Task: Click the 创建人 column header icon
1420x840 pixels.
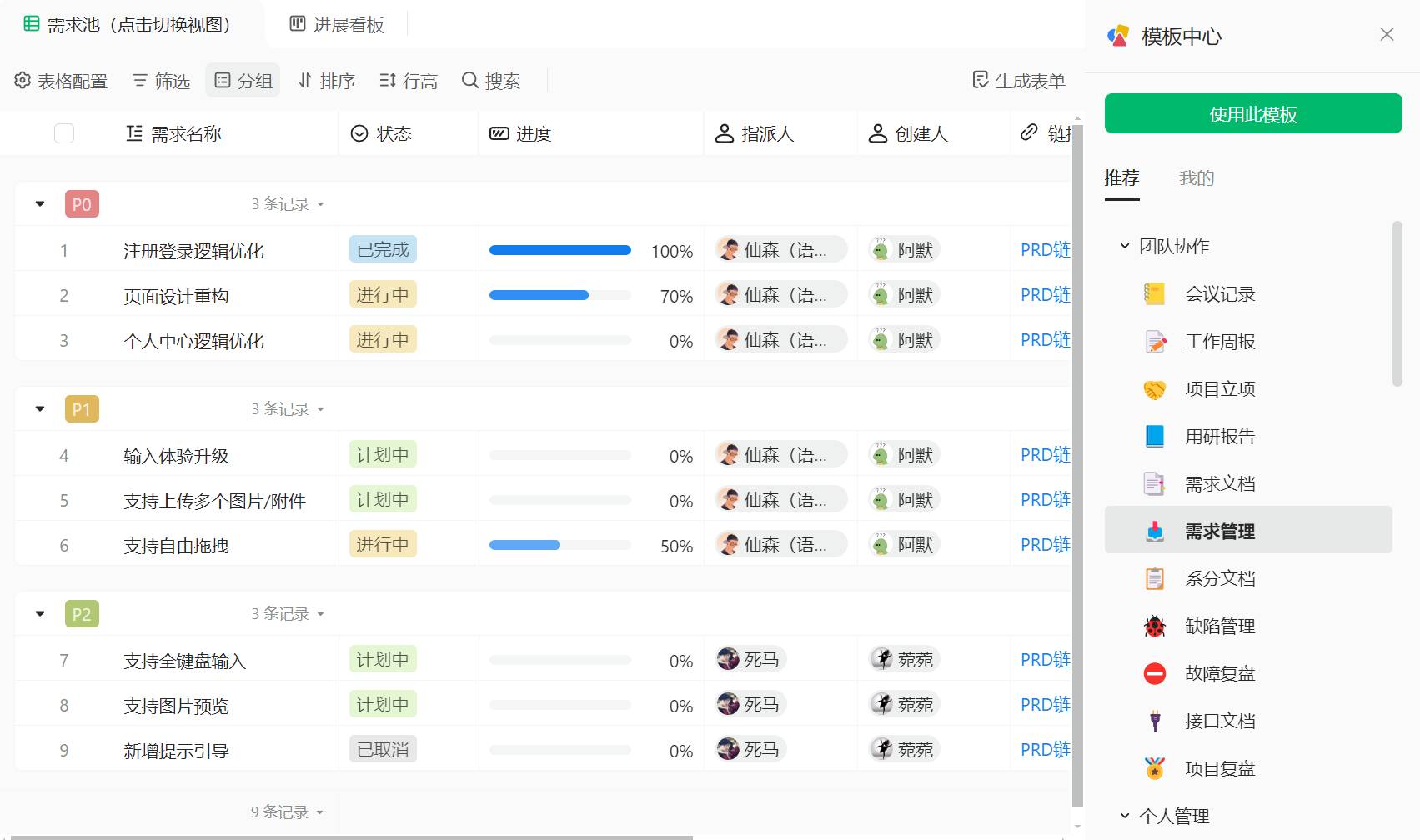Action: (x=878, y=133)
